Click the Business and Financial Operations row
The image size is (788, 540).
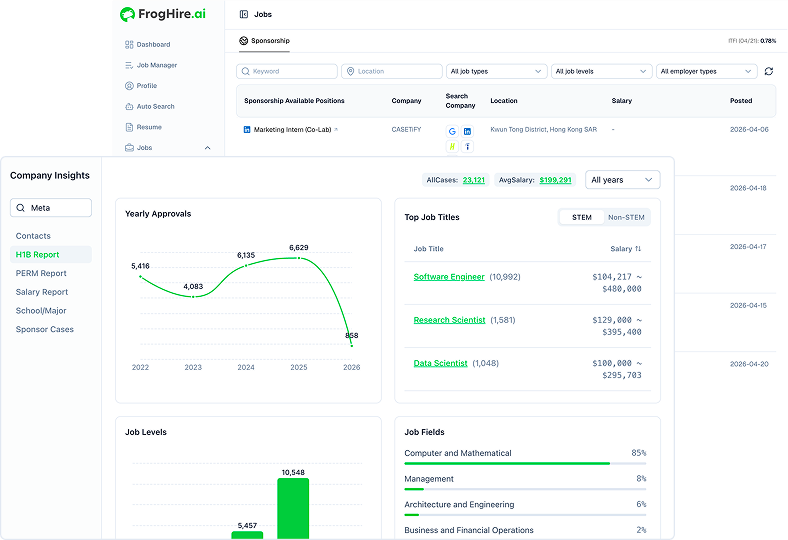[525, 530]
